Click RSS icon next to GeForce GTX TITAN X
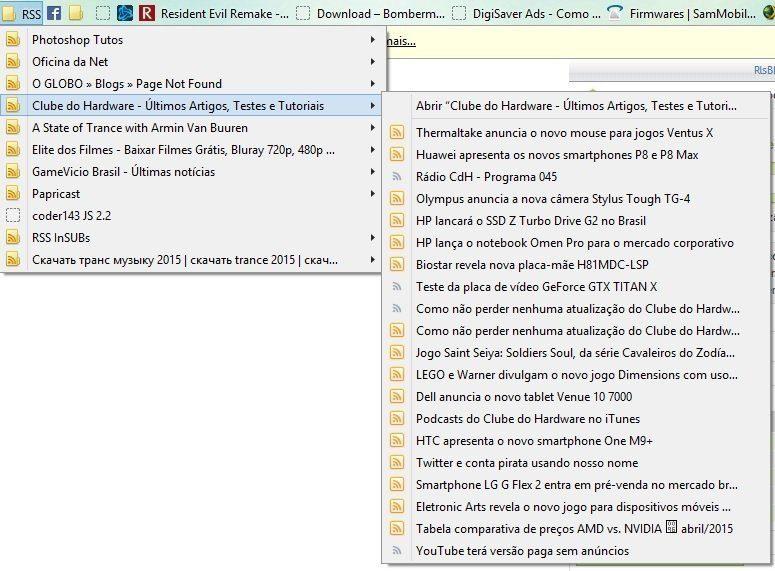775x571 pixels. click(x=397, y=287)
